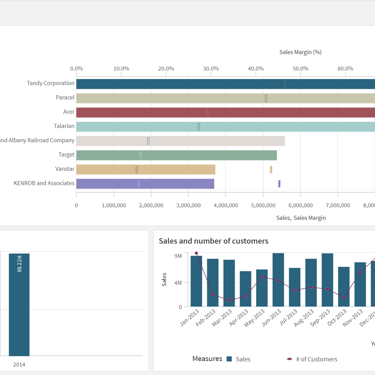The width and height of the screenshot is (375, 375).
Task: Select the Acer red bar
Action: point(226,112)
